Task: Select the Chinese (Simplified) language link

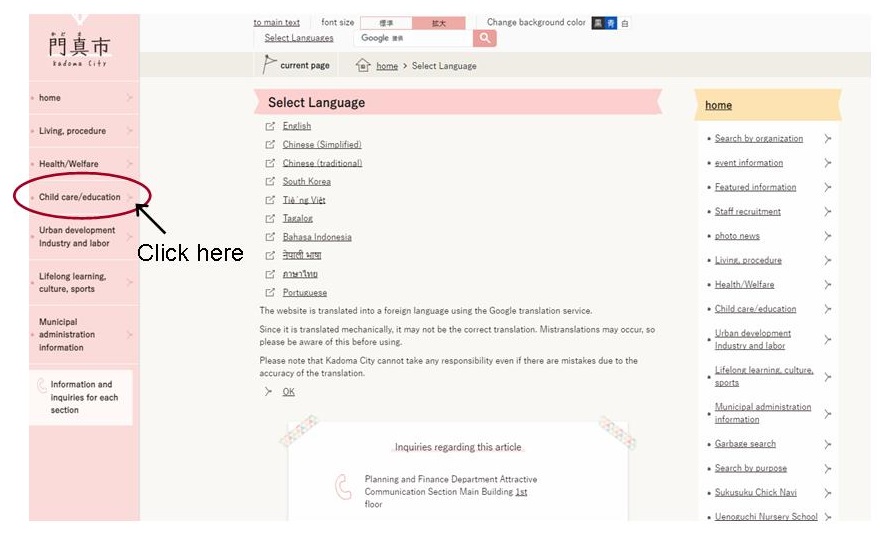Action: (322, 145)
